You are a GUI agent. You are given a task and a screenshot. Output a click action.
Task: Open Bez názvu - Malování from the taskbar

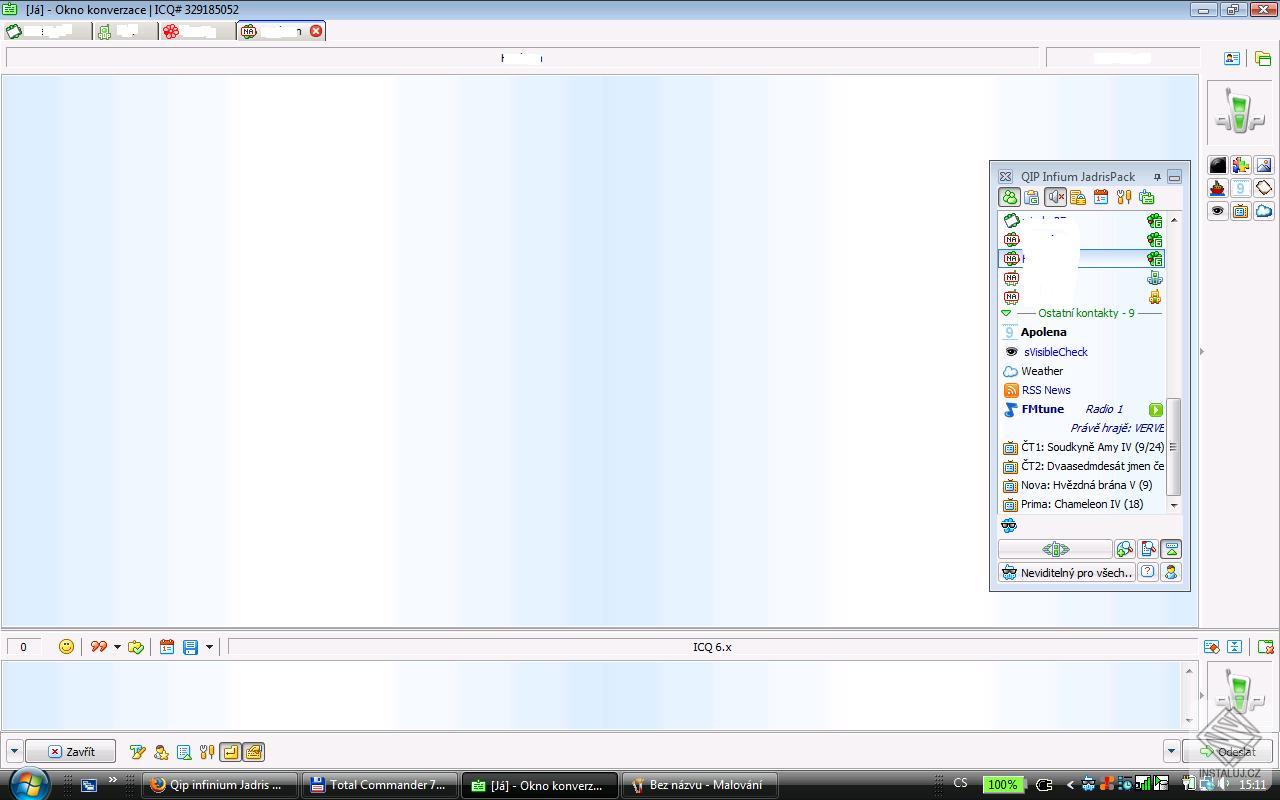tap(700, 784)
